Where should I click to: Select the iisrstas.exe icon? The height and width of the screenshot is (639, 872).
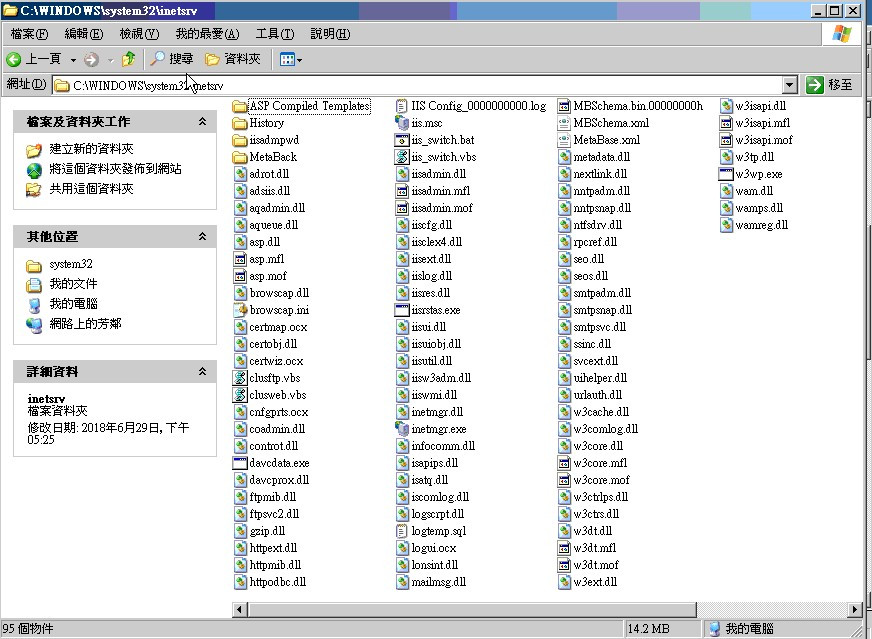[x=402, y=310]
